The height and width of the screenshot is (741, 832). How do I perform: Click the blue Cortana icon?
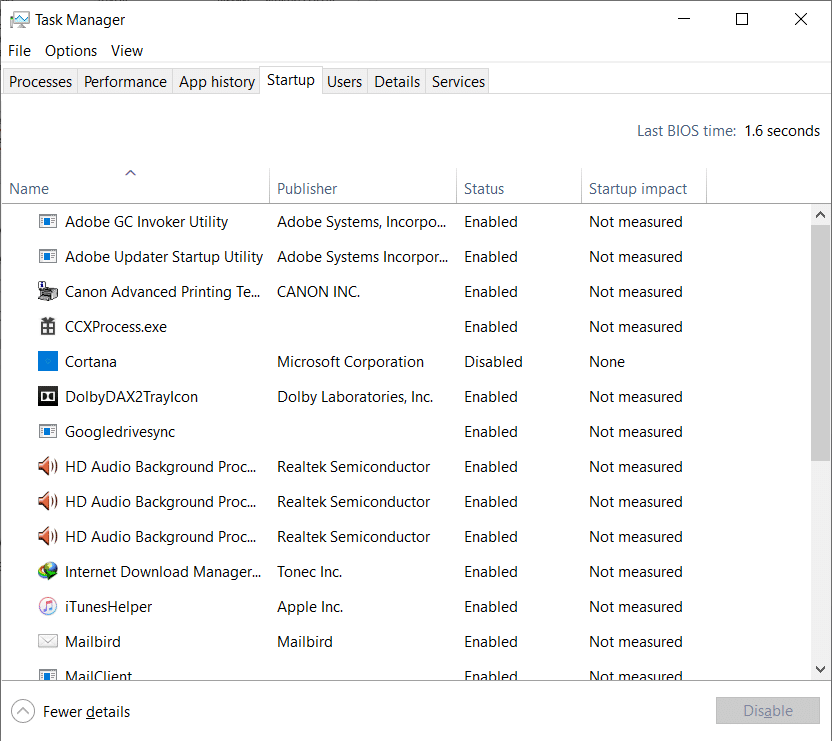coord(48,362)
